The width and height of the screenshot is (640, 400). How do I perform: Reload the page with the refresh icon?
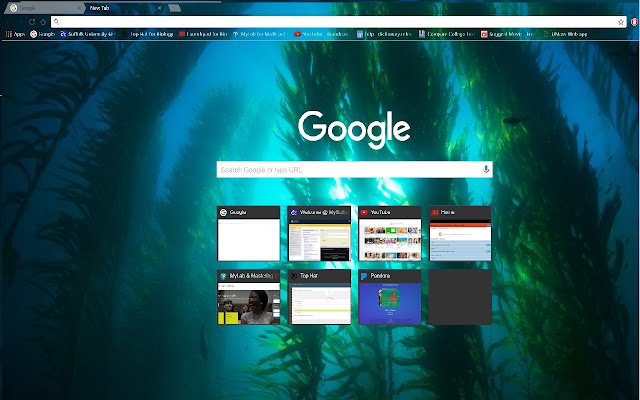32,22
